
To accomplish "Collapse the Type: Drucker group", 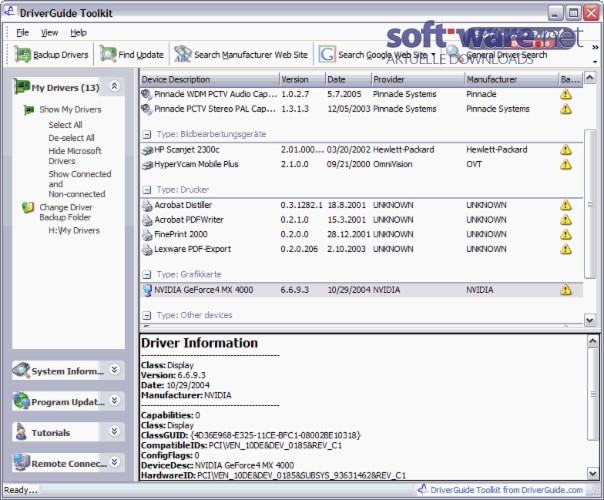I will tap(146, 190).
